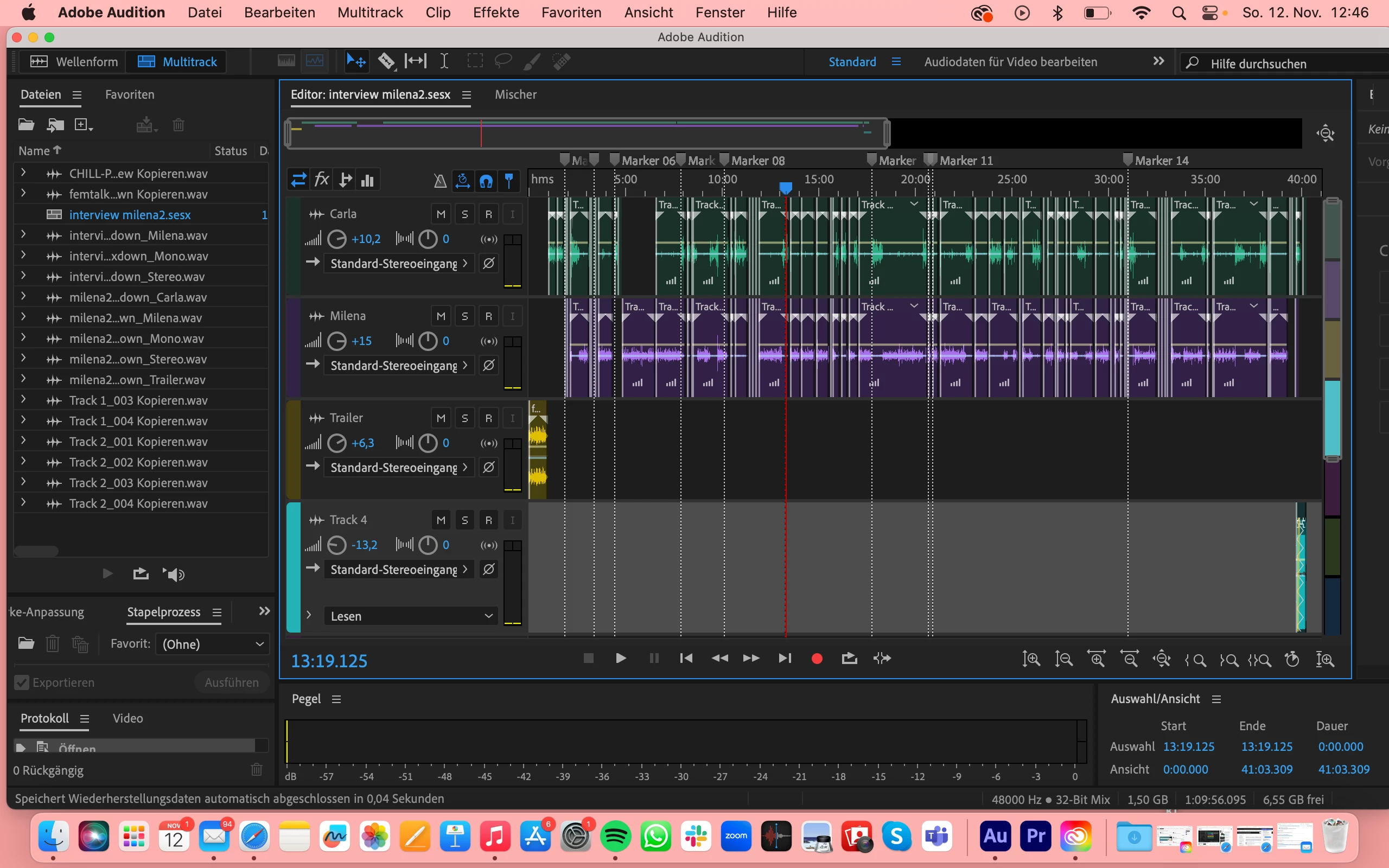The width and height of the screenshot is (1389, 868).
Task: Solo the Milena track
Action: coord(465,316)
